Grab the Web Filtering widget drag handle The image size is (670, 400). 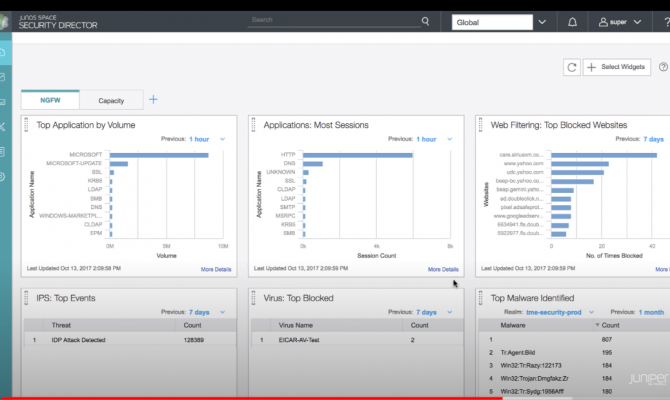481,125
